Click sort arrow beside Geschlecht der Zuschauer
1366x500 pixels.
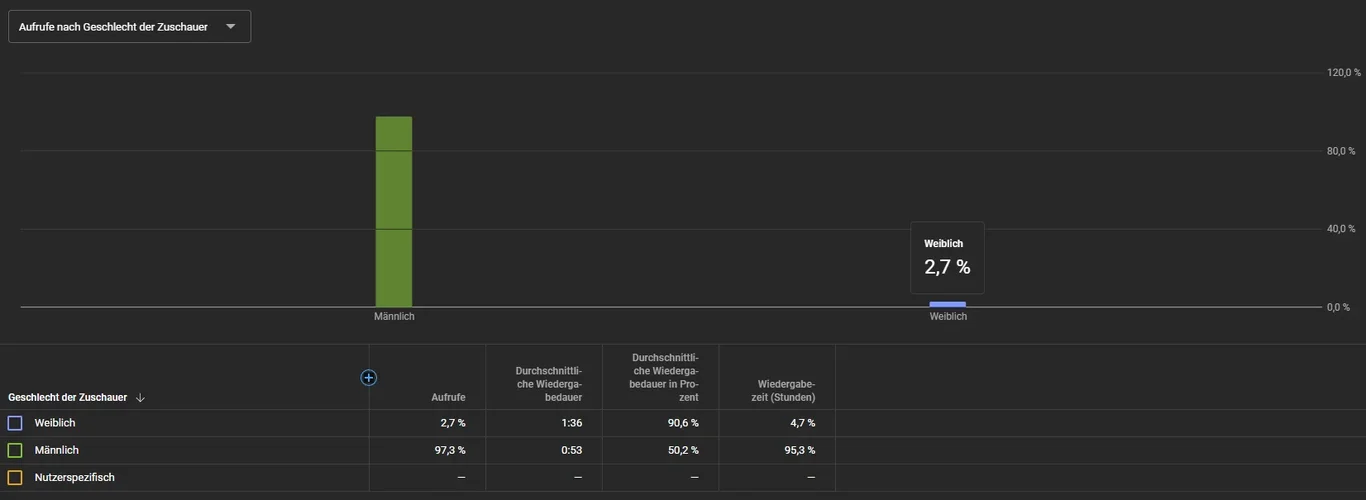tap(140, 398)
